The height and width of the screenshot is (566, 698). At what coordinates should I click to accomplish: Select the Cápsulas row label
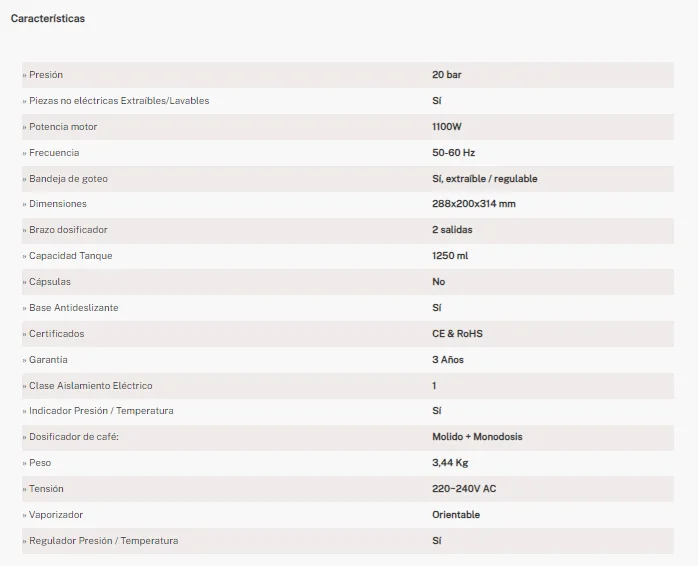[49, 282]
